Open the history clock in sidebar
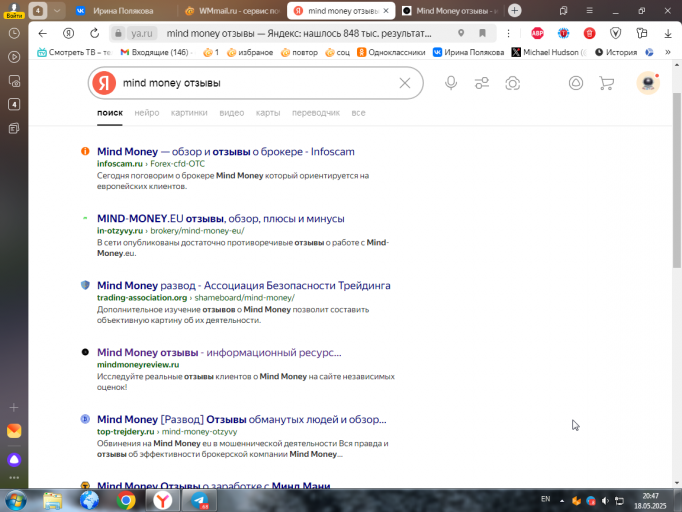The image size is (682, 512). click(14, 33)
